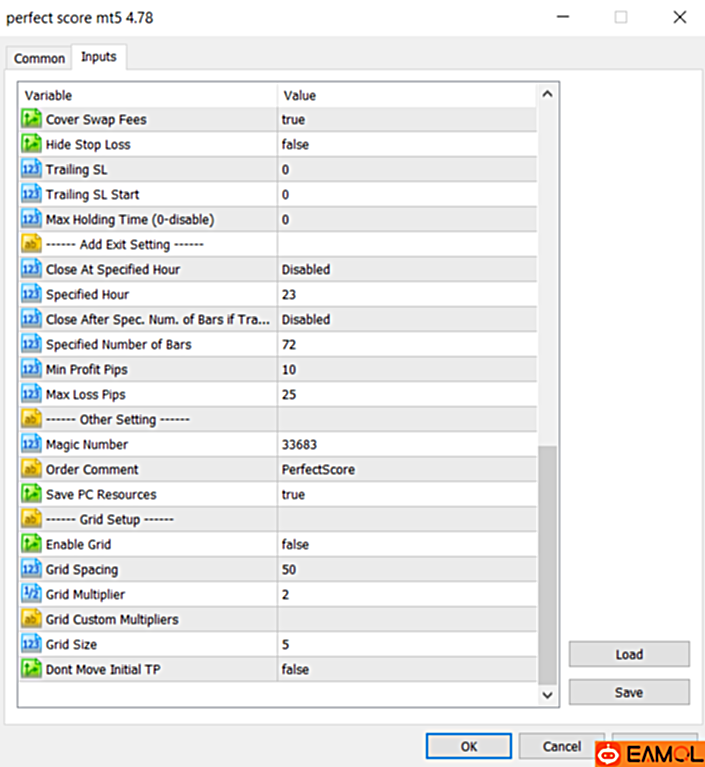The image size is (705, 767).
Task: Toggle Dont Move Initial TP false value
Action: (x=407, y=669)
